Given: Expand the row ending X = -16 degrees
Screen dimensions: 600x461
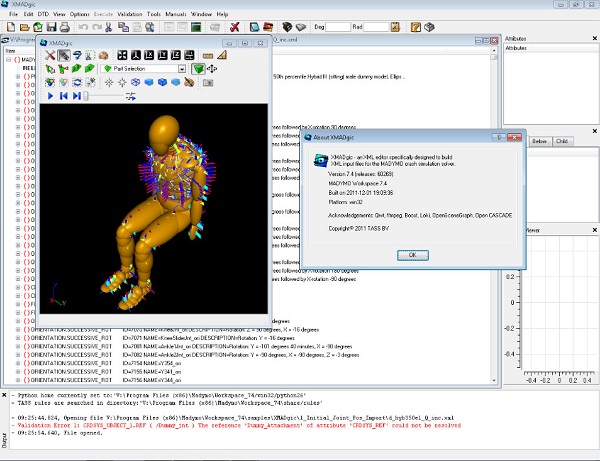Looking at the screenshot, I should [18, 330].
